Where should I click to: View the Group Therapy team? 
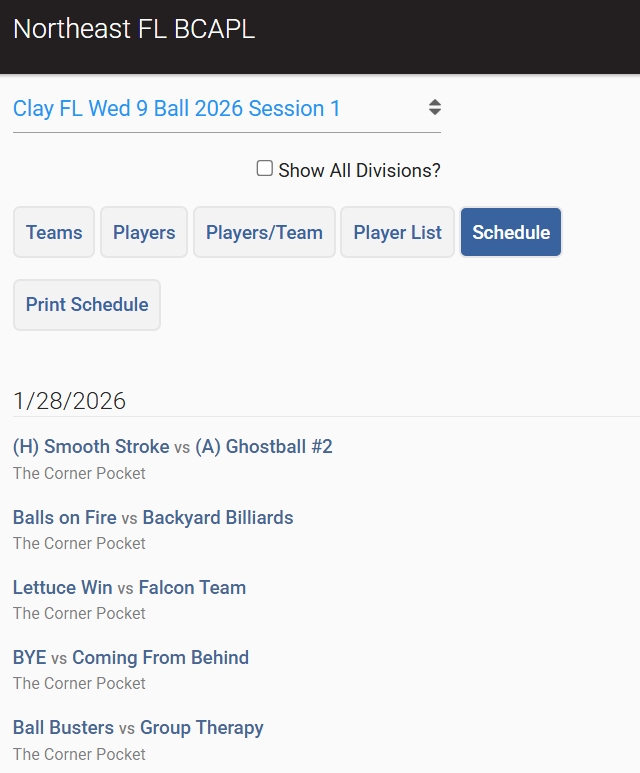point(202,728)
